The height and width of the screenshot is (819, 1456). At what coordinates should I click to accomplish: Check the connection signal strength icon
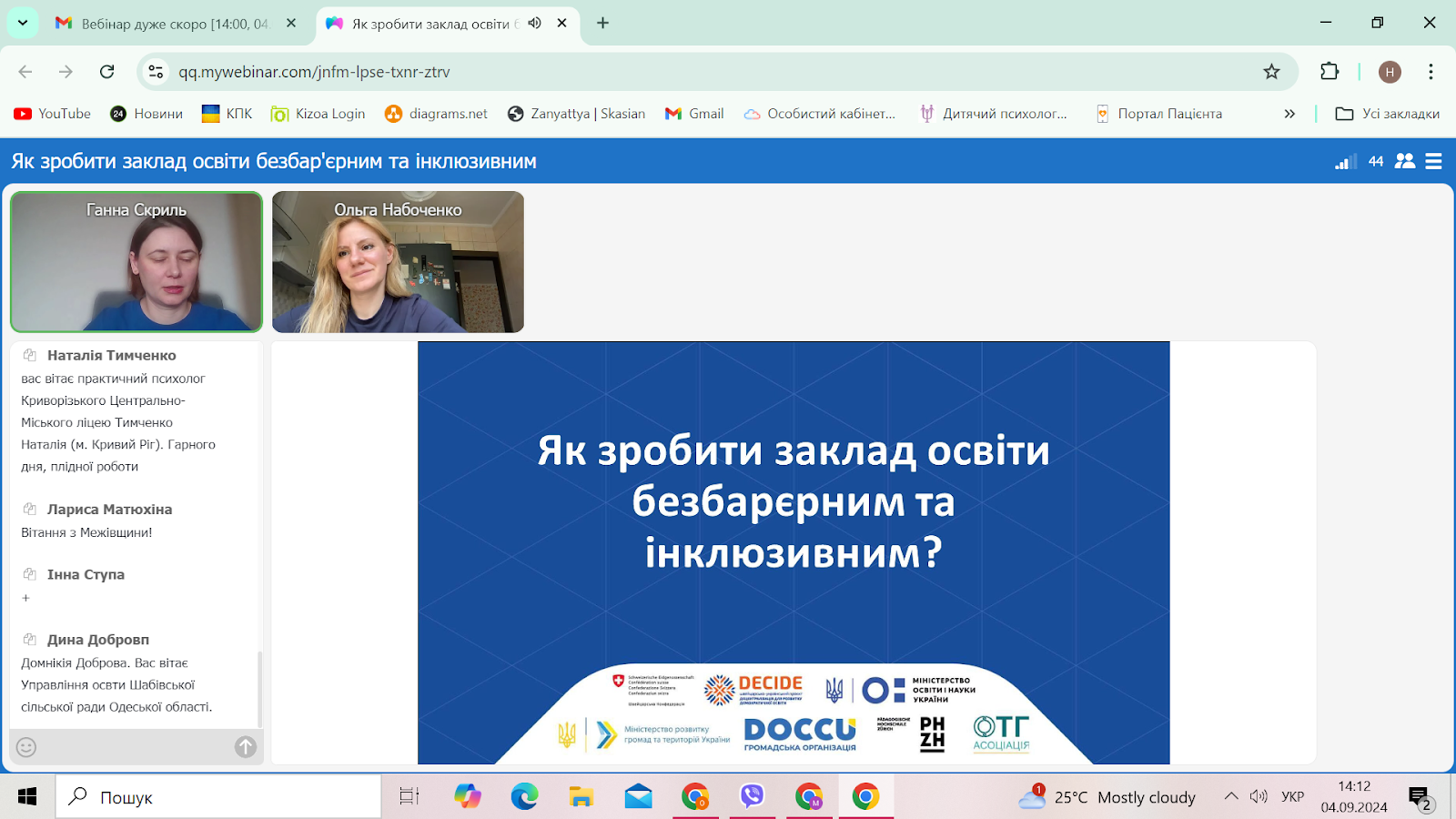(1346, 161)
